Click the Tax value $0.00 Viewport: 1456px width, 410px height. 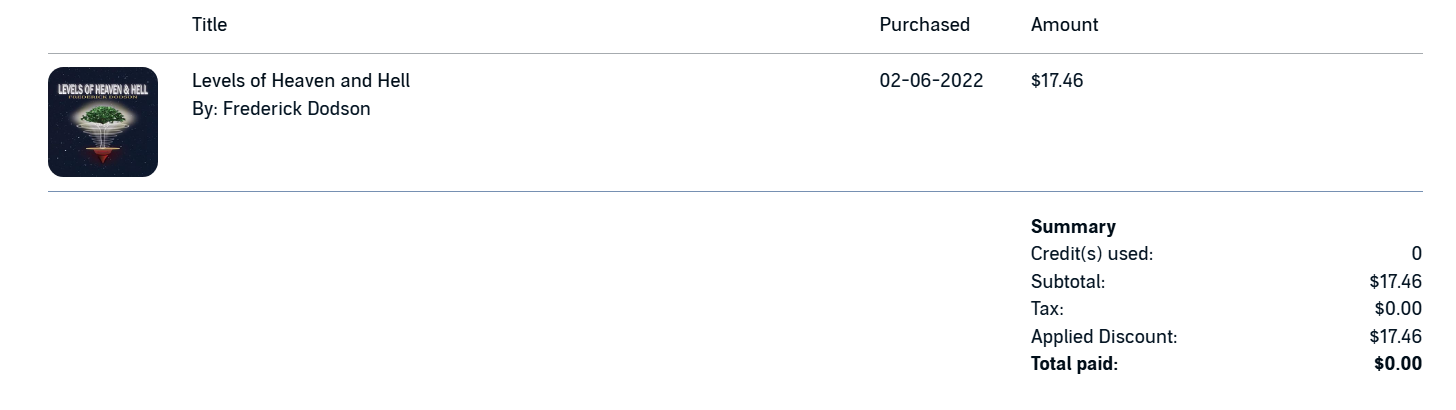(x=1397, y=309)
